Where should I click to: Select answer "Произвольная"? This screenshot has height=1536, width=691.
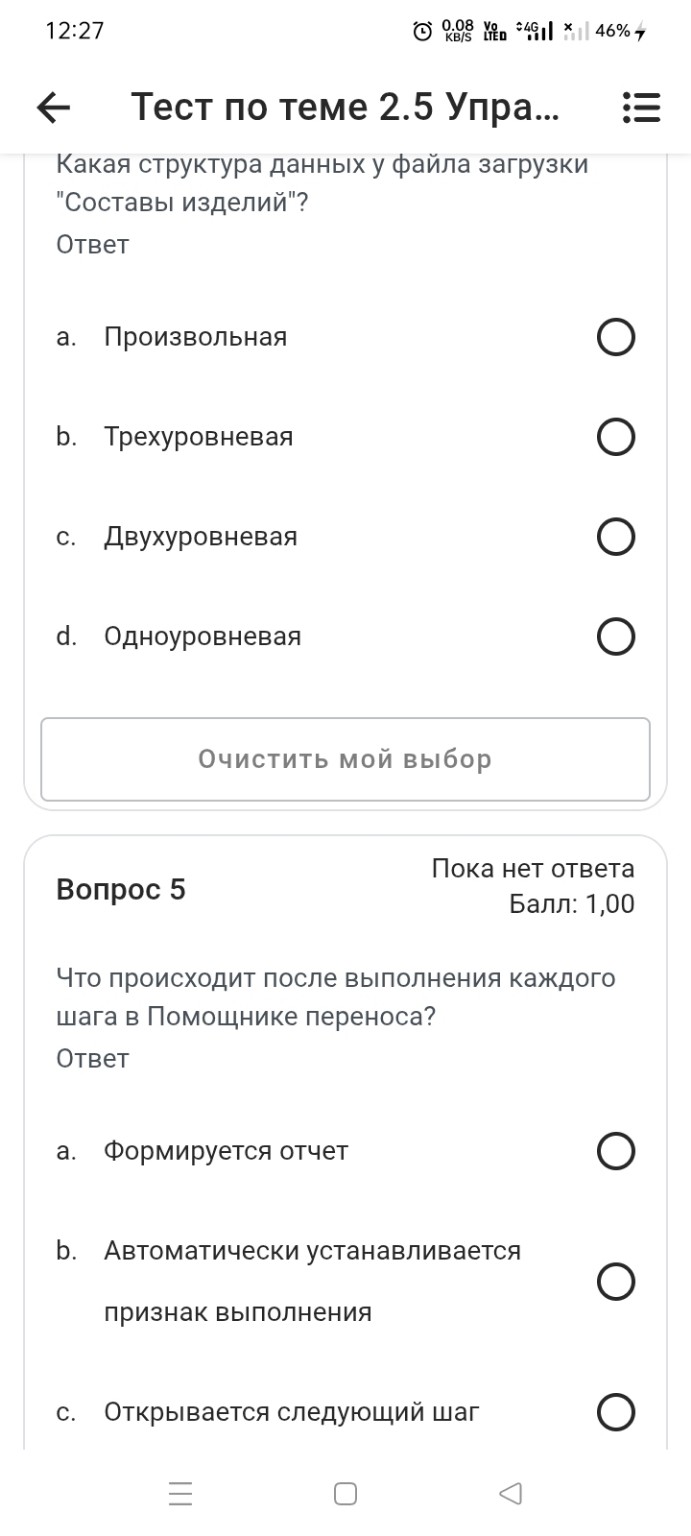(615, 337)
